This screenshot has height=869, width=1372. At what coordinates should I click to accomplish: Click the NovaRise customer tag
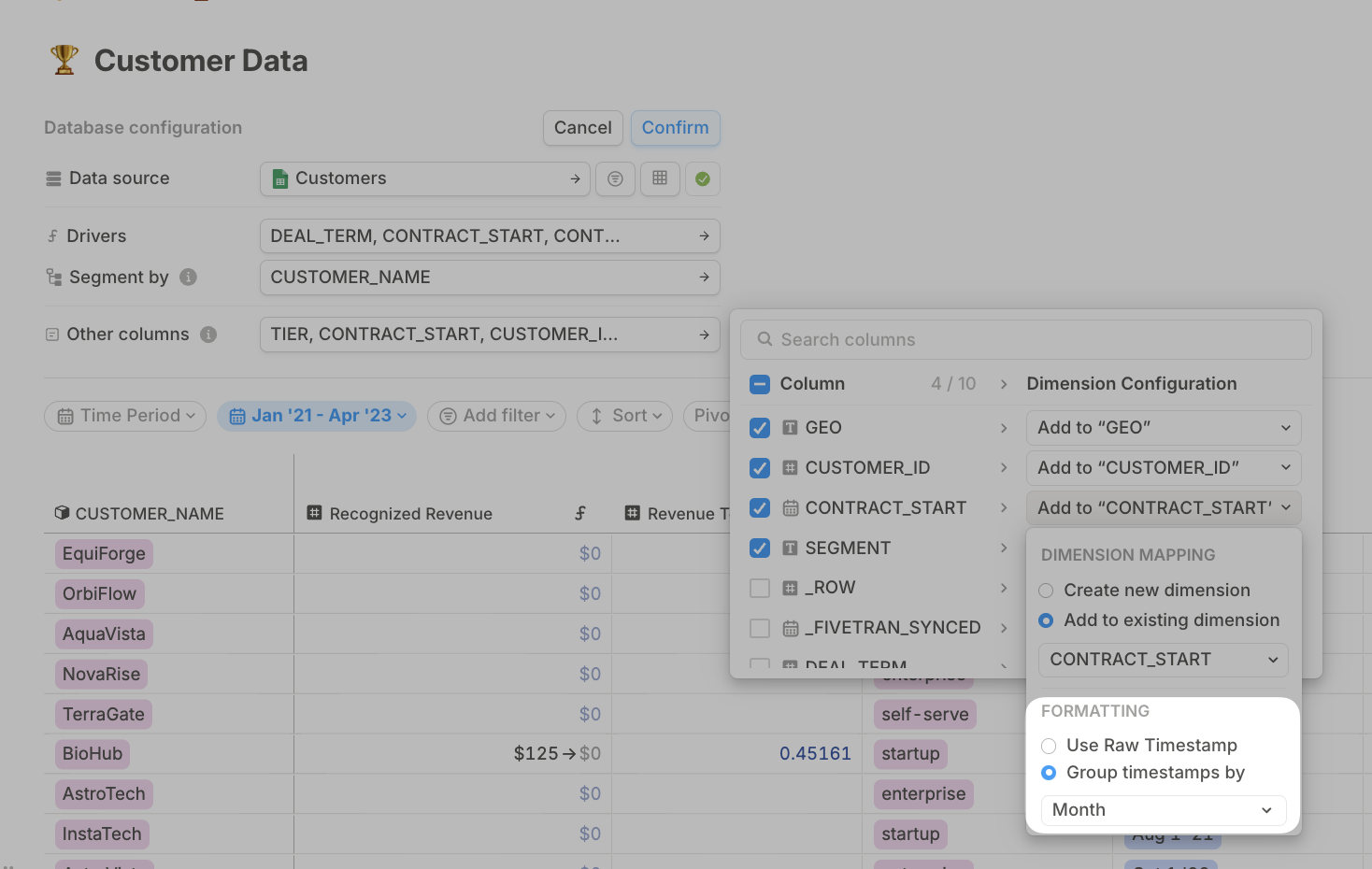[101, 675]
